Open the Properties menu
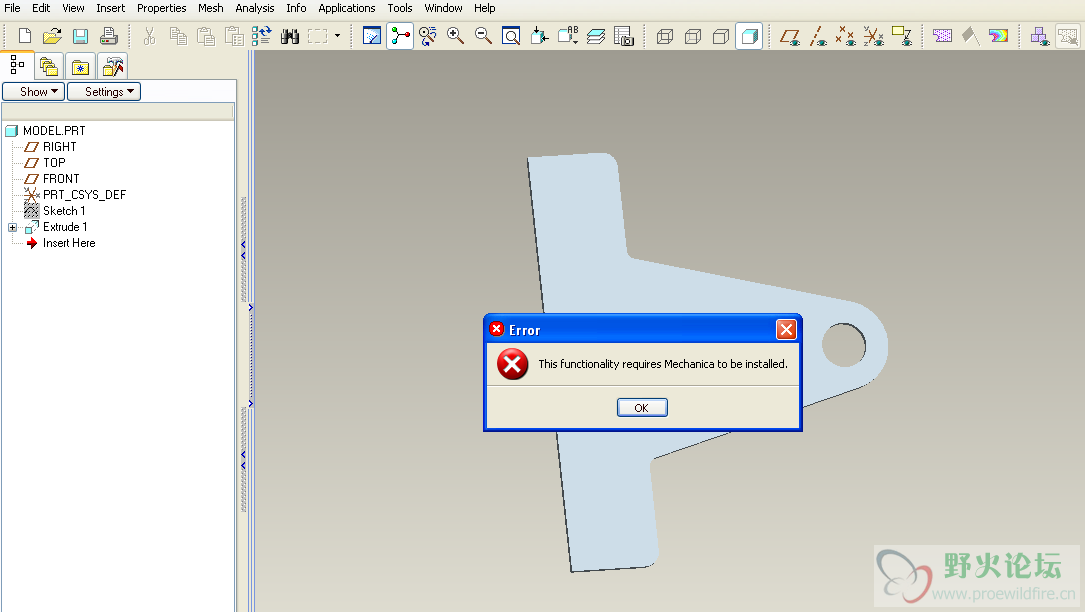 pos(161,8)
